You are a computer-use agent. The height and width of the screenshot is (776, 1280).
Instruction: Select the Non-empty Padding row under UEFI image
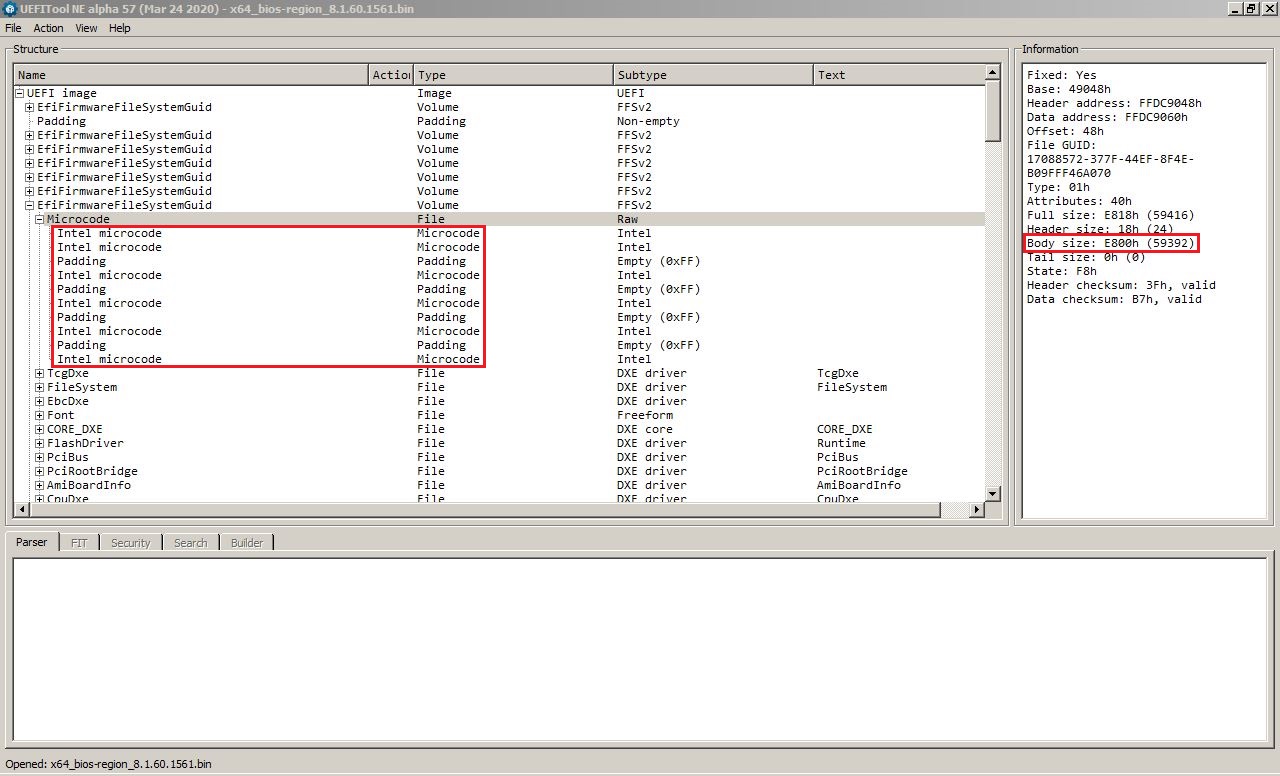499,121
